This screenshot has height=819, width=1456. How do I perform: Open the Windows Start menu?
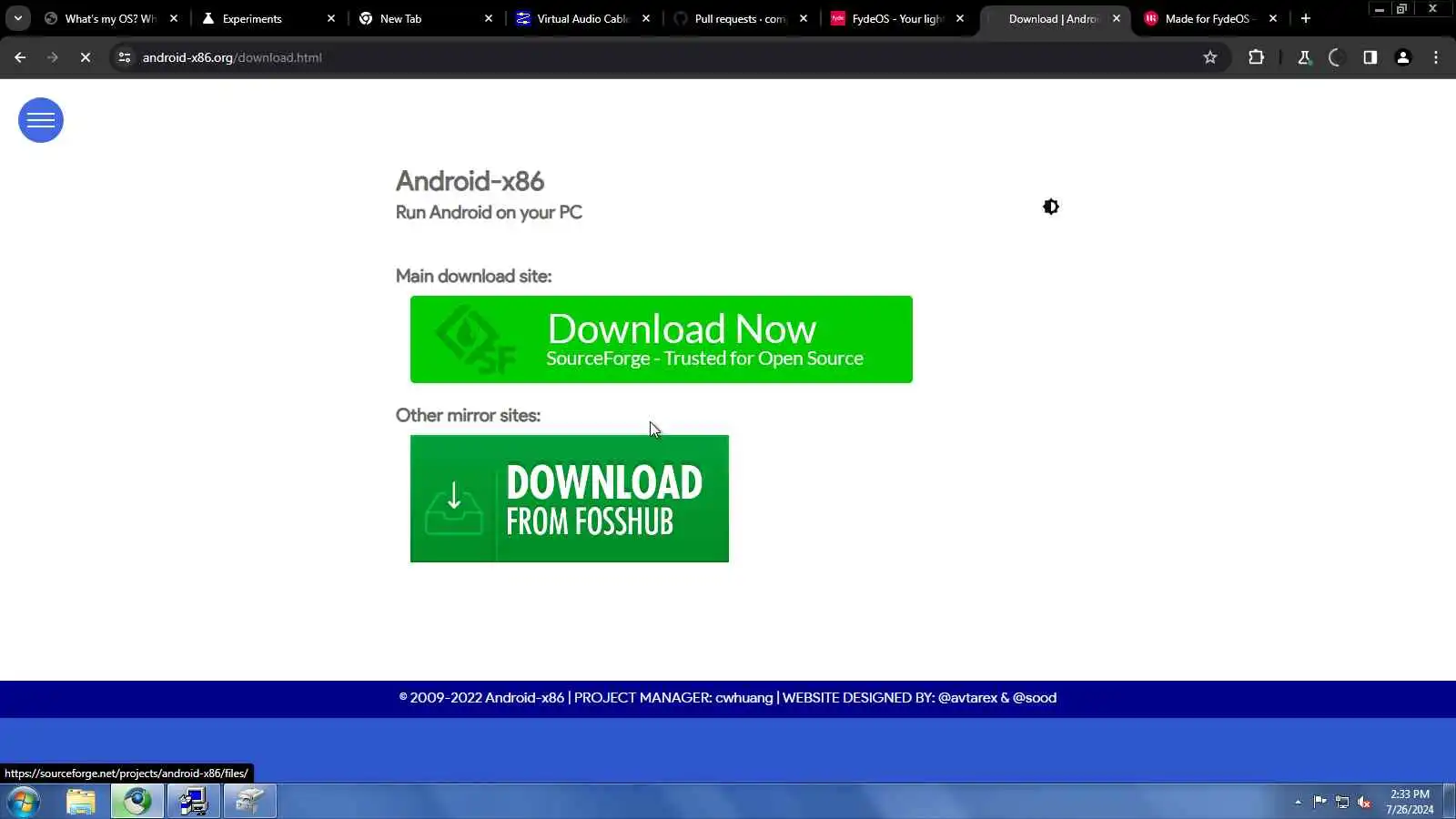(23, 802)
